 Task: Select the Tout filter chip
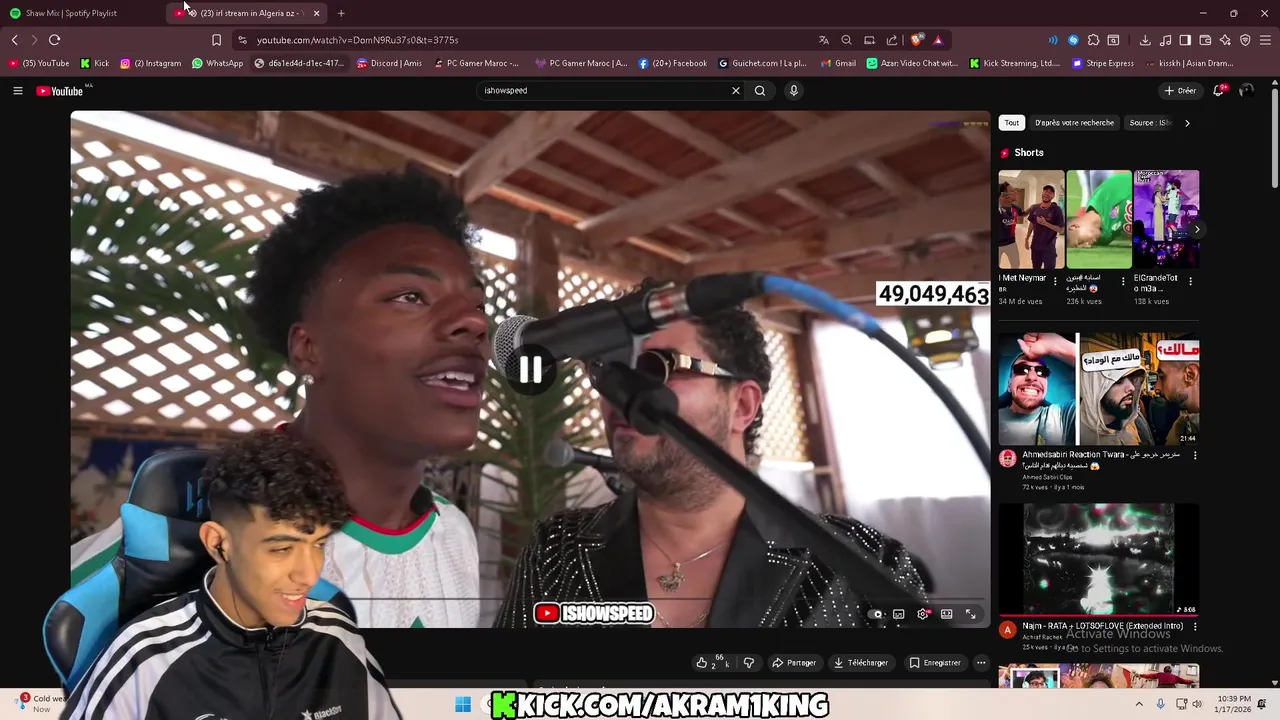(x=1012, y=123)
